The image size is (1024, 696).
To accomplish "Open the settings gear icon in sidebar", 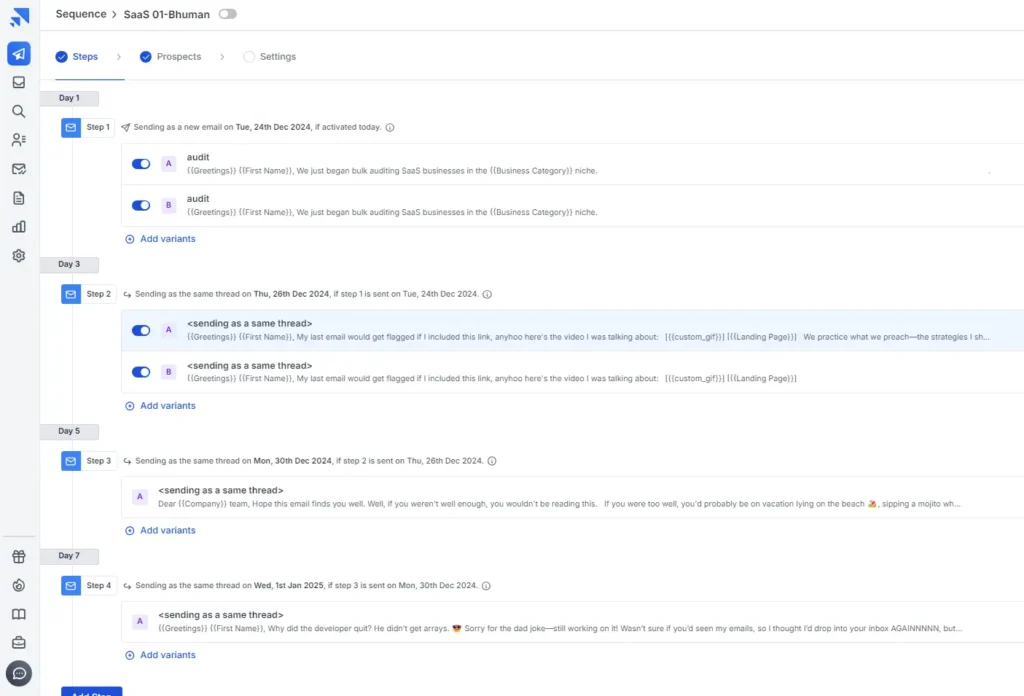I will 19,255.
